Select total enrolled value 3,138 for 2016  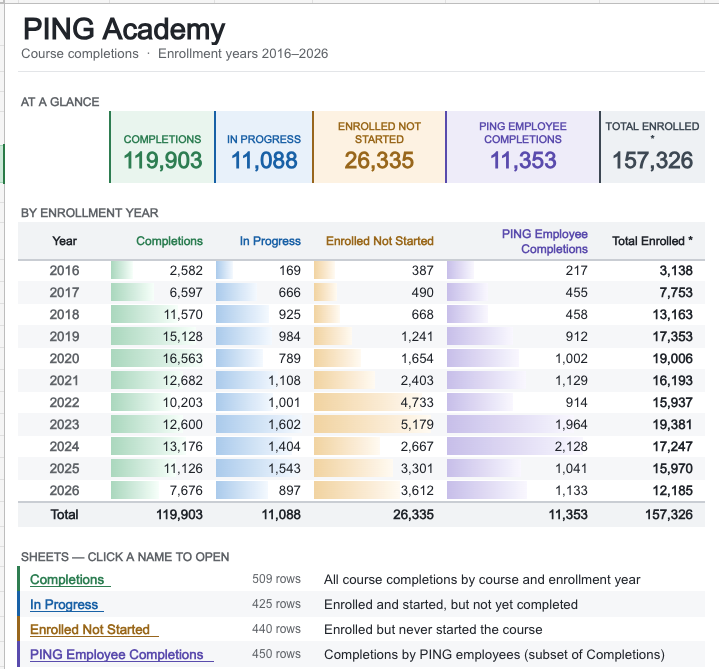(x=676, y=271)
